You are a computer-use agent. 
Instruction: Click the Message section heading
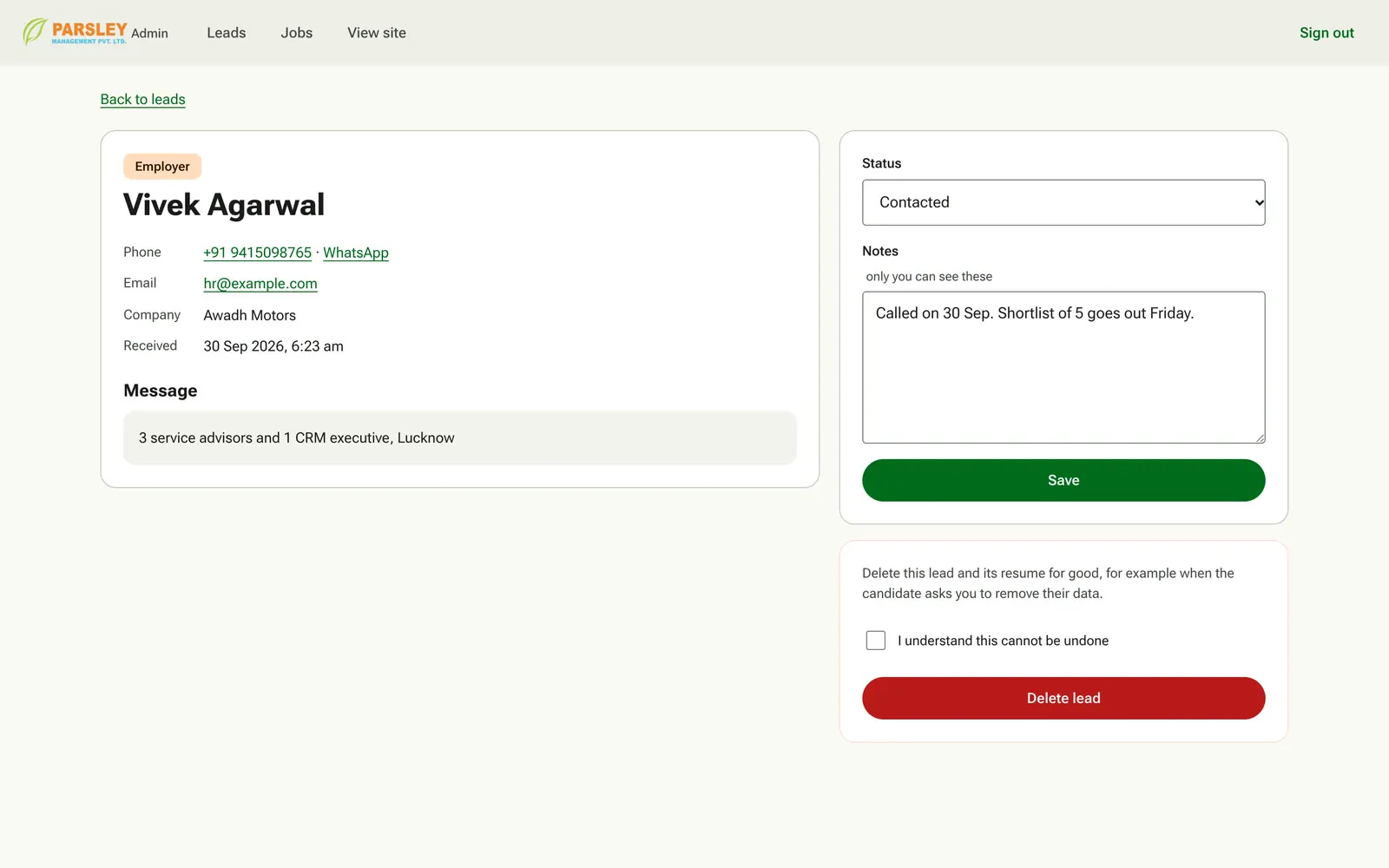click(x=161, y=391)
